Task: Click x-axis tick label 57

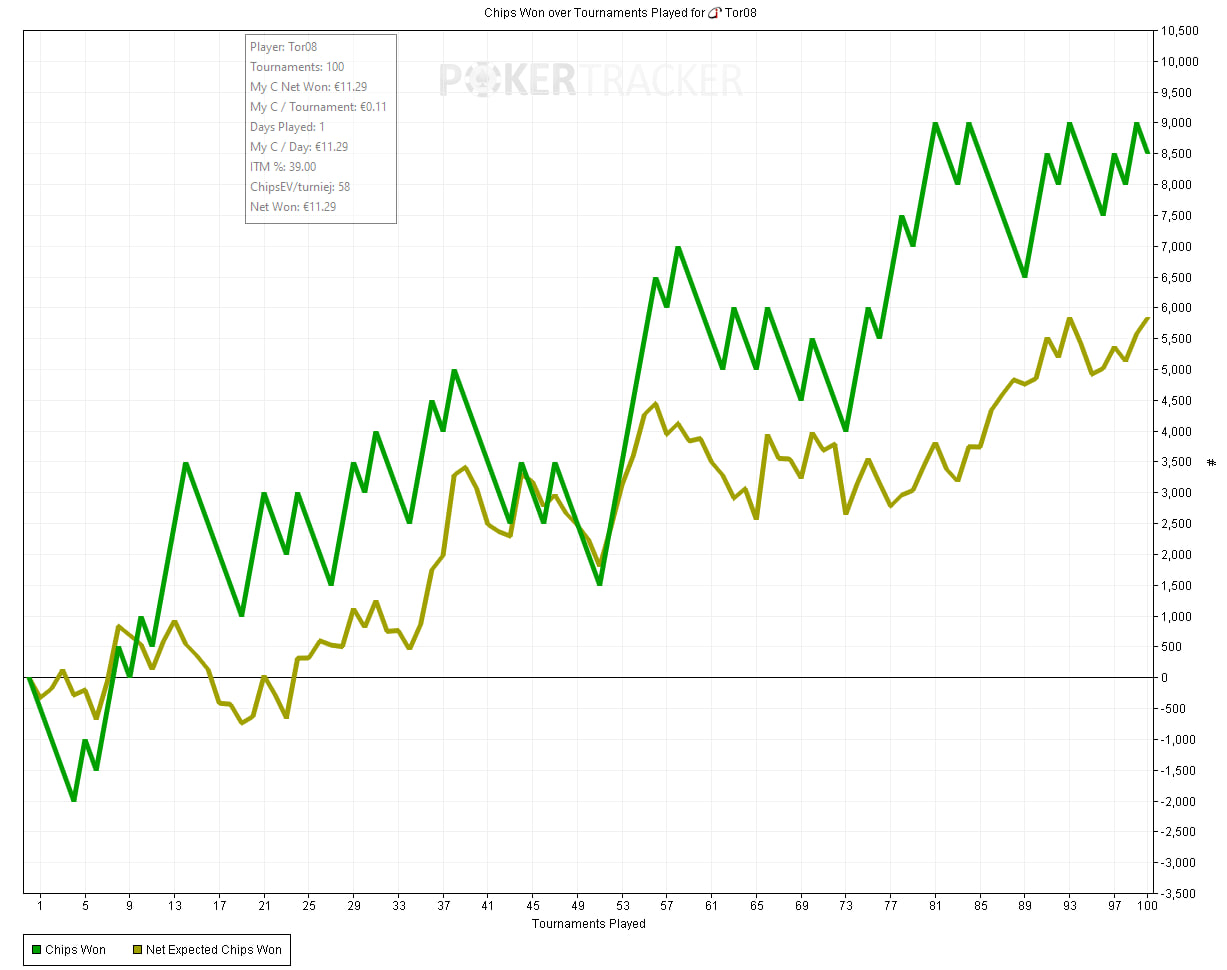Action: click(x=667, y=905)
